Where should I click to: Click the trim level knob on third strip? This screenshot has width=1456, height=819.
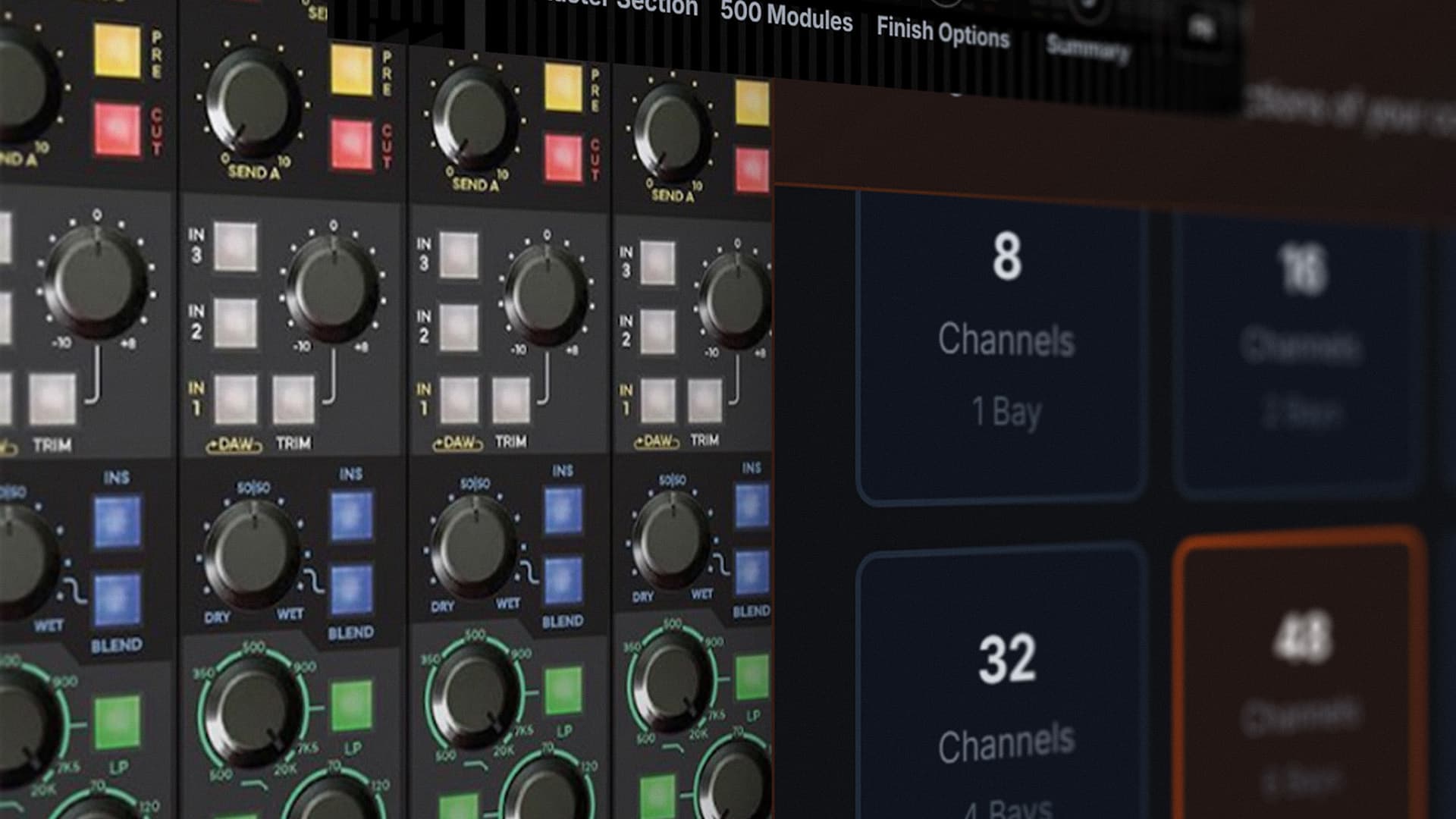pos(546,294)
